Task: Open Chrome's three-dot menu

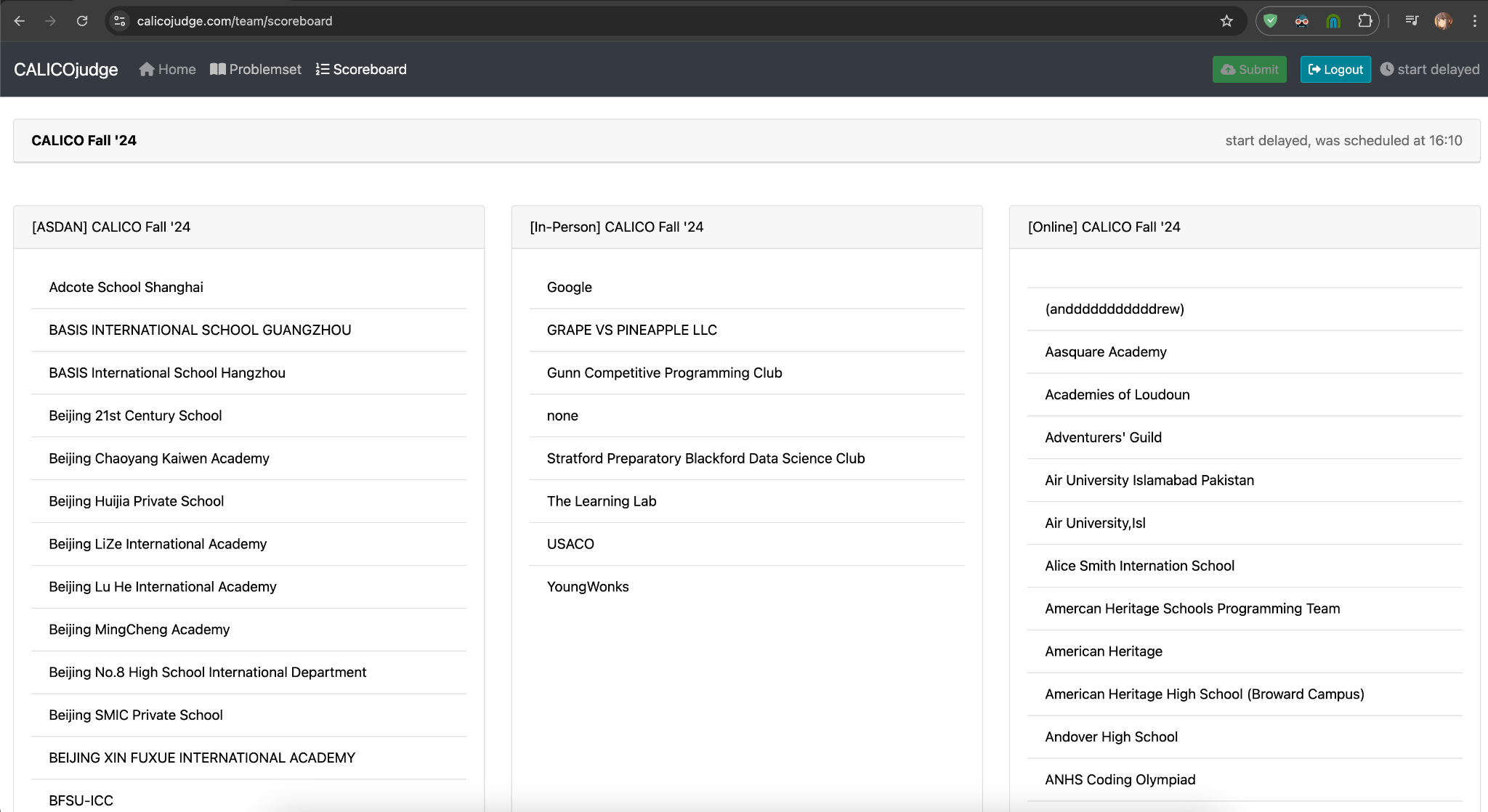Action: [1476, 21]
